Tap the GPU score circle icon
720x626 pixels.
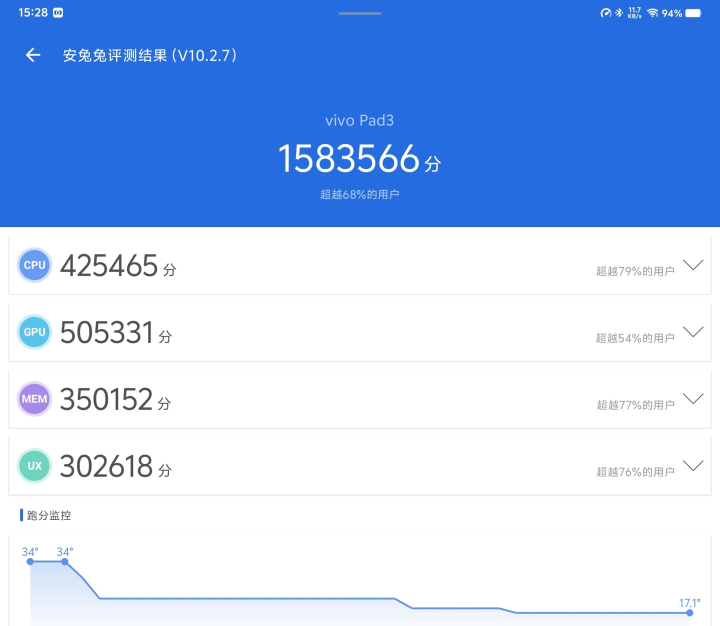34,332
